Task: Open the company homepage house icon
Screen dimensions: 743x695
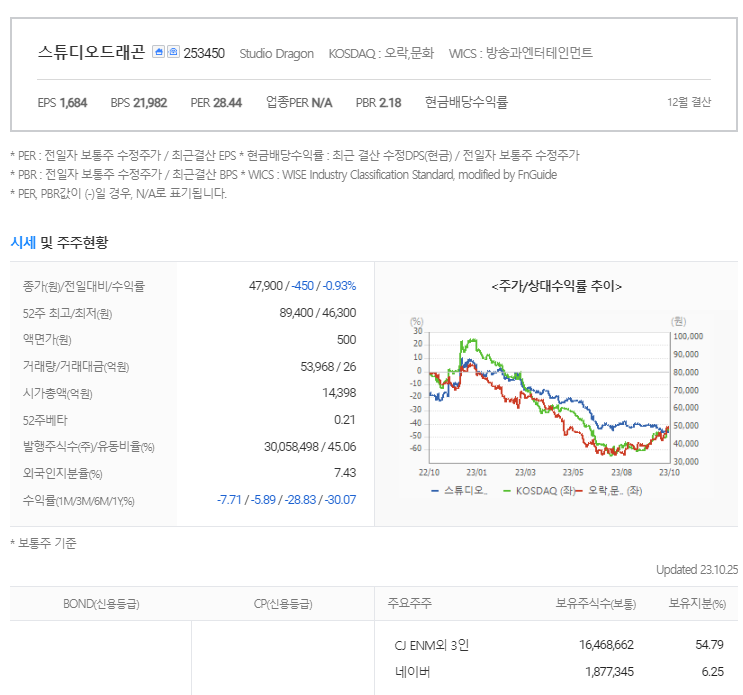Action: pos(158,52)
